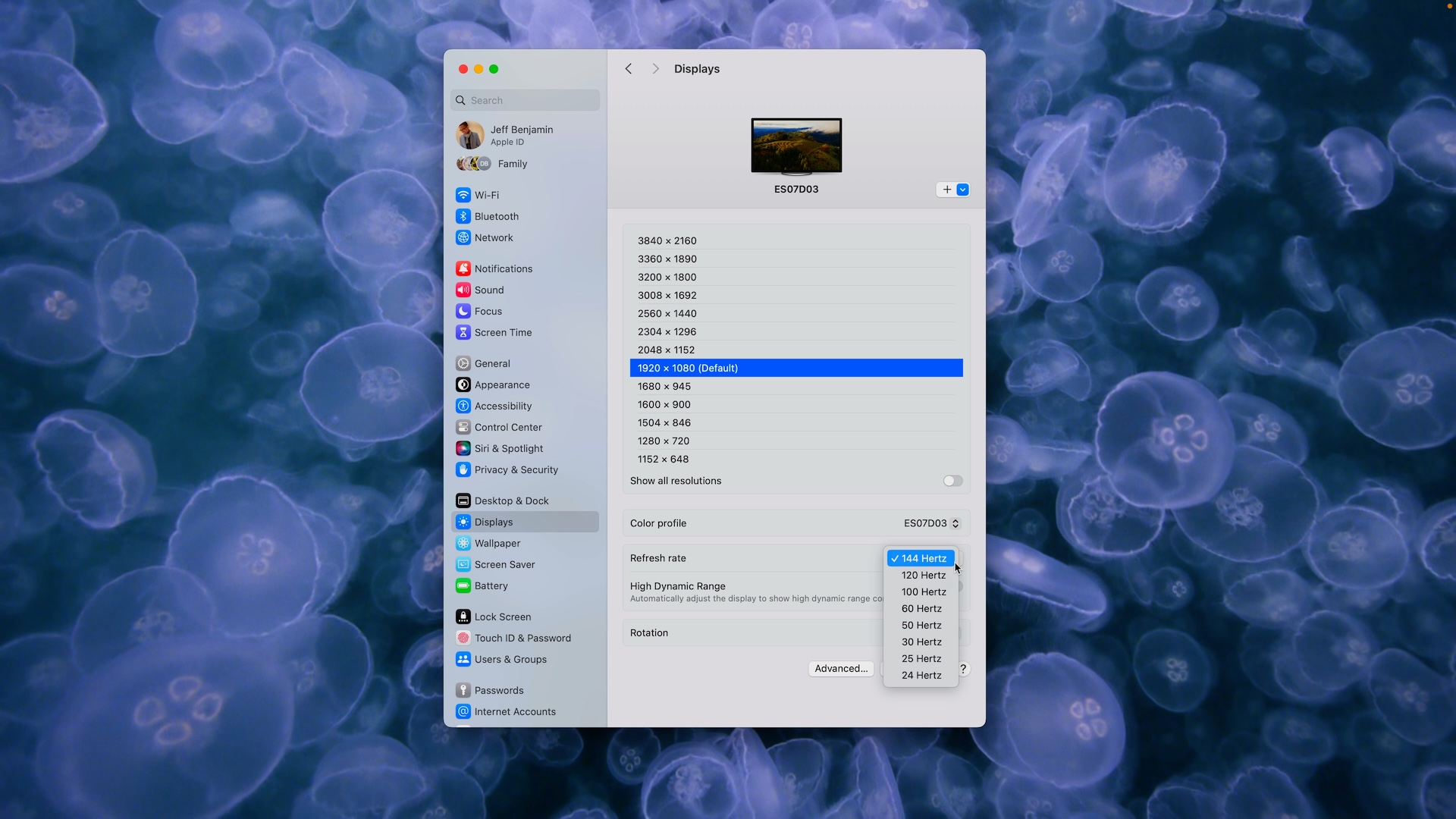
Task: Open the Color profile dropdown
Action: [930, 523]
